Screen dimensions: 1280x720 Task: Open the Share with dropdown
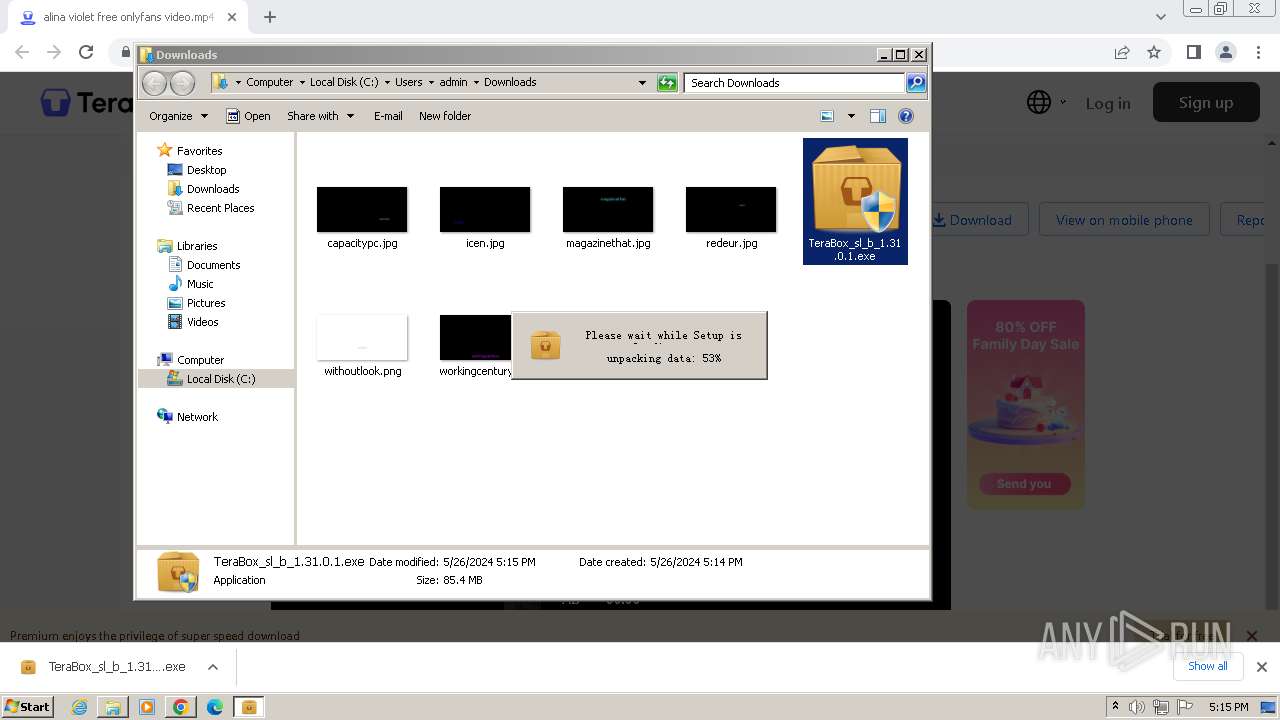point(321,116)
